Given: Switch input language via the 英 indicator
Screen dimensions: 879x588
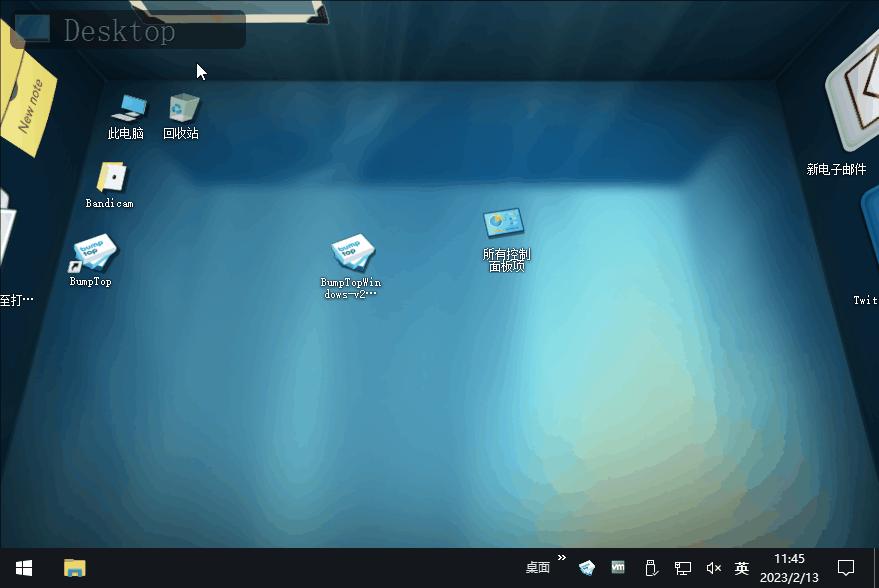Looking at the screenshot, I should pos(741,568).
